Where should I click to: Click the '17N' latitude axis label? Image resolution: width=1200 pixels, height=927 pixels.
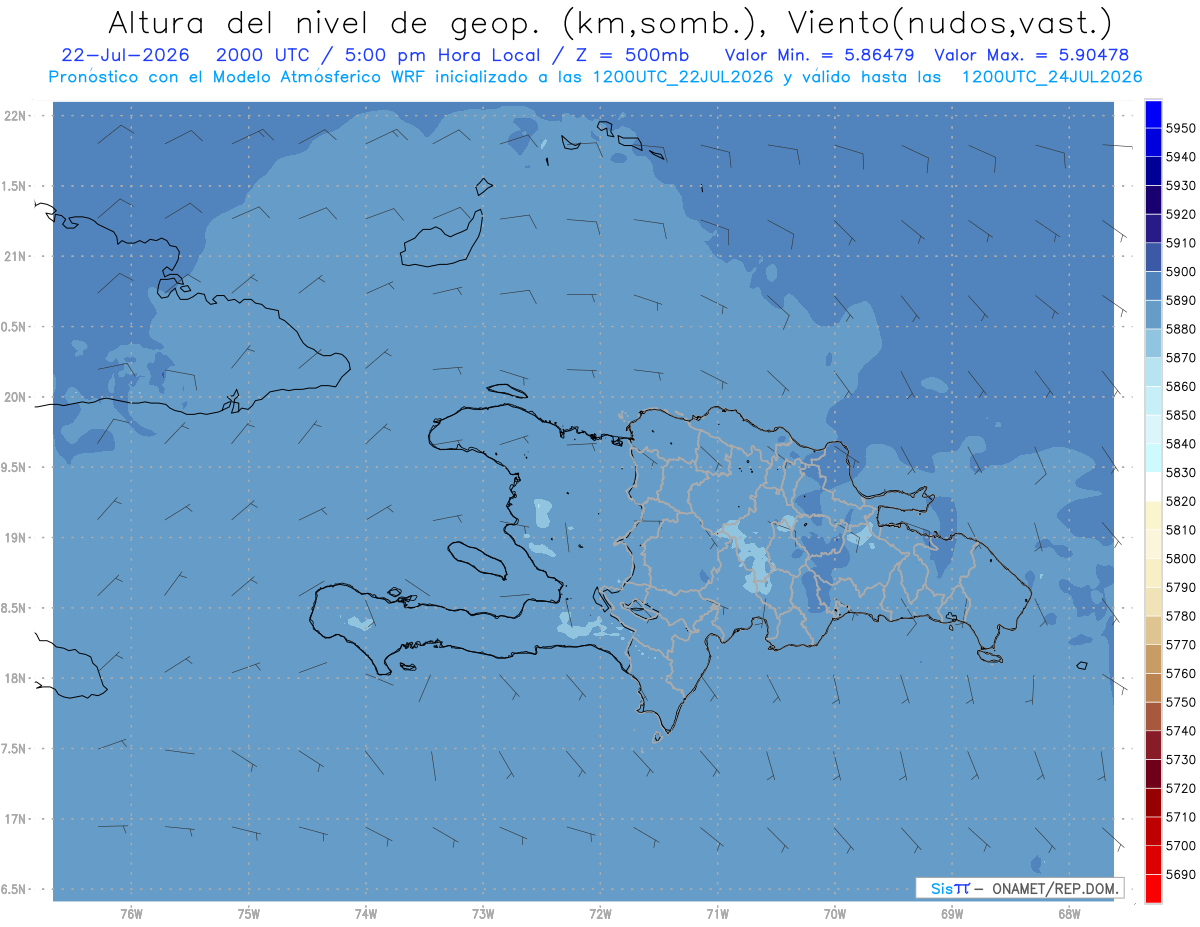(15, 819)
